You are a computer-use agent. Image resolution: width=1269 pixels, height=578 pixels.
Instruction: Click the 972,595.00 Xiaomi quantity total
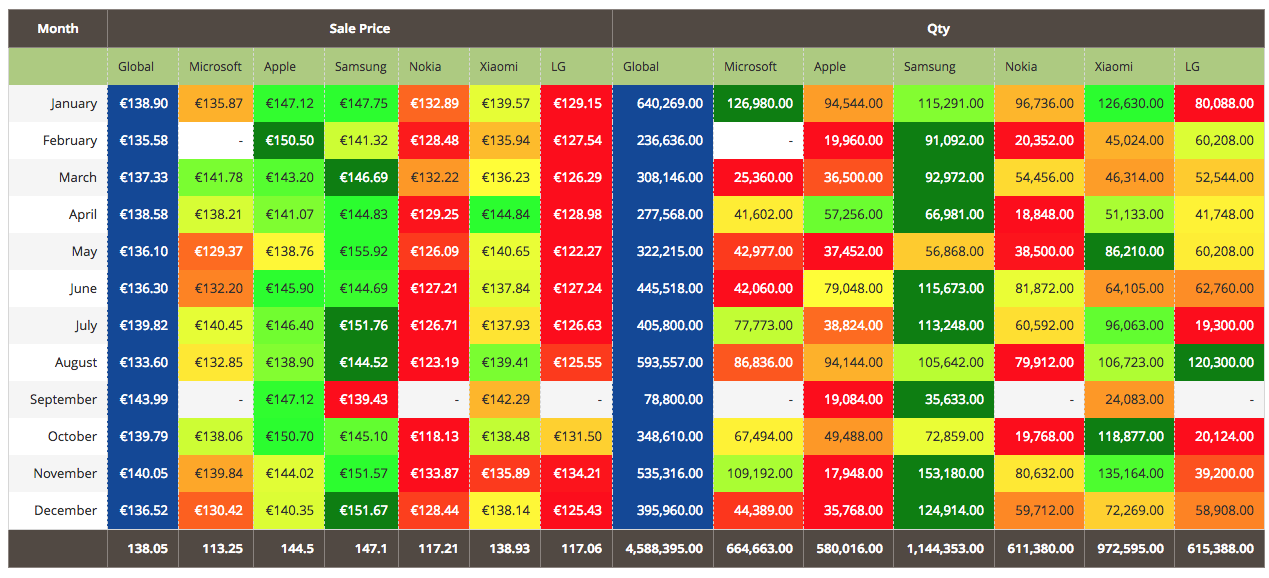click(1129, 549)
